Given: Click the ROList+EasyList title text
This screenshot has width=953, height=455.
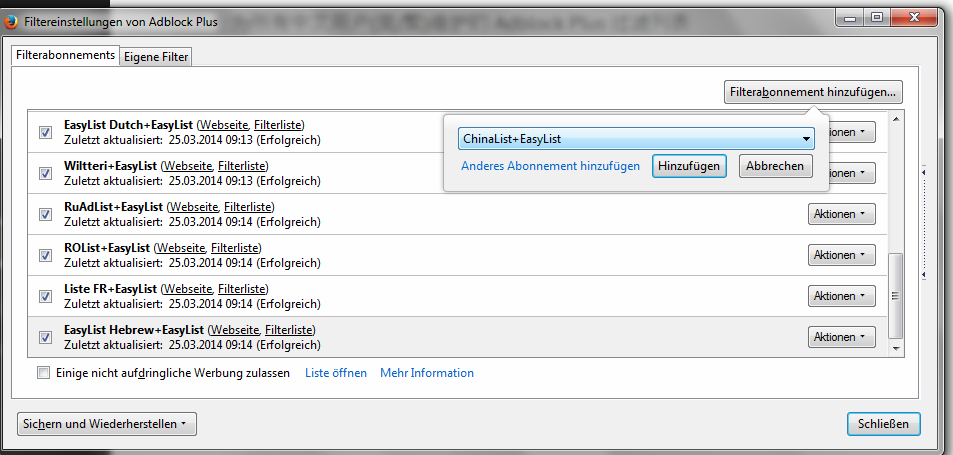Looking at the screenshot, I should point(107,248).
